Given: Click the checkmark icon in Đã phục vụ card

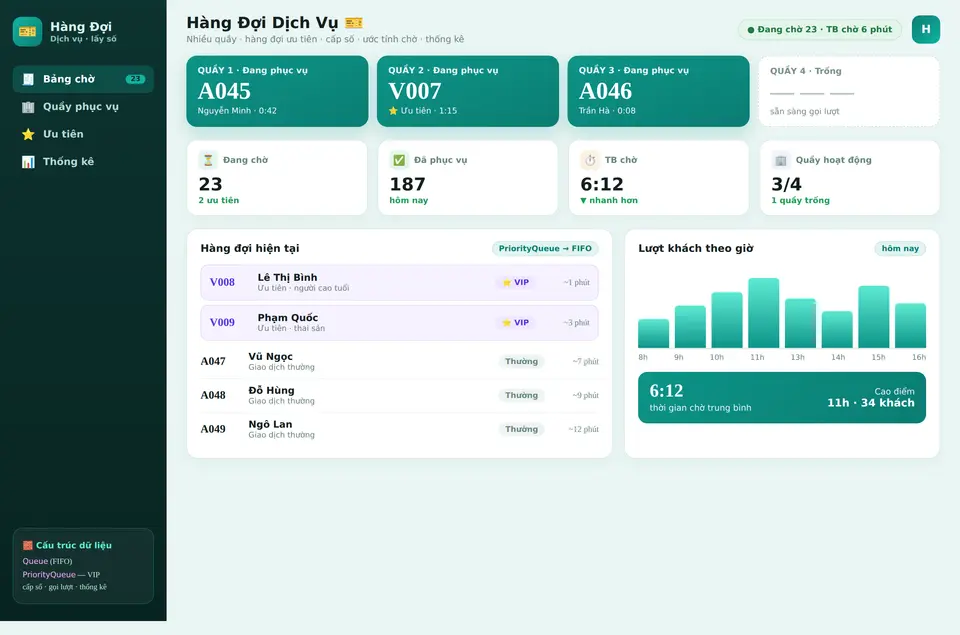Looking at the screenshot, I should point(399,160).
